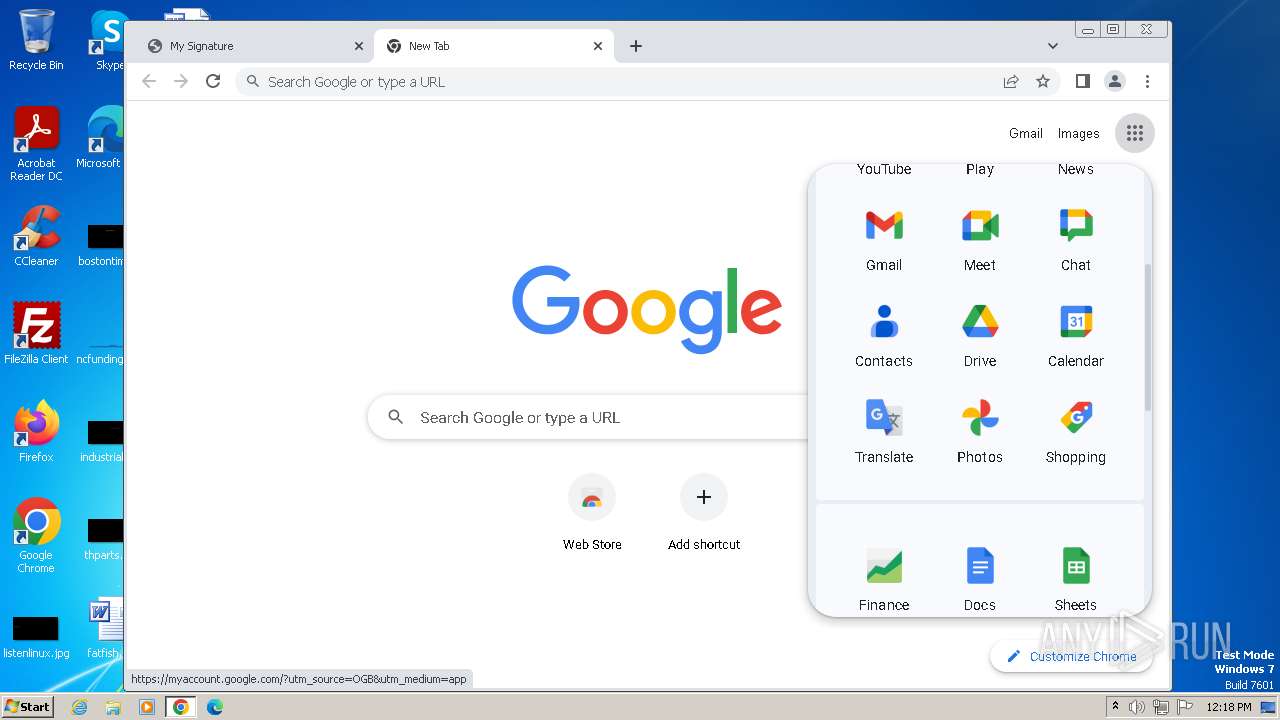
Task: Show hidden system tray icons
Action: click(x=1115, y=707)
